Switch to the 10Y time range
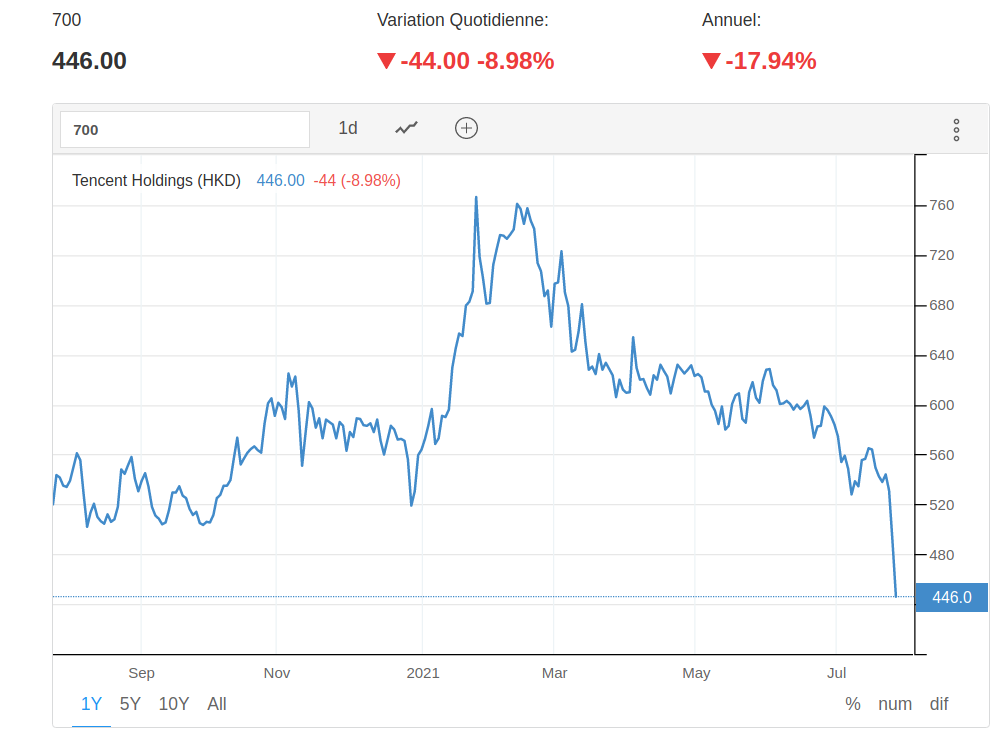This screenshot has width=1001, height=740. 174,704
